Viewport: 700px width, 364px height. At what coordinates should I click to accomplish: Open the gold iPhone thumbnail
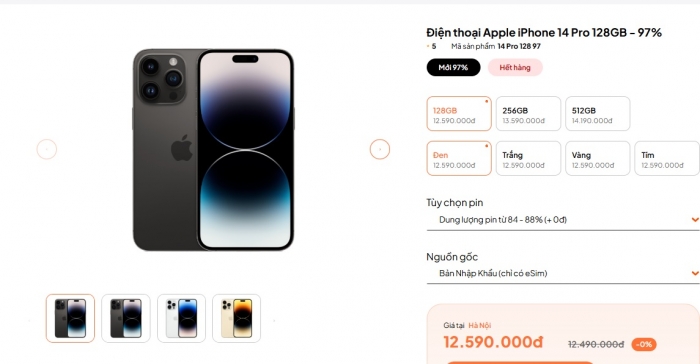pyautogui.click(x=237, y=318)
